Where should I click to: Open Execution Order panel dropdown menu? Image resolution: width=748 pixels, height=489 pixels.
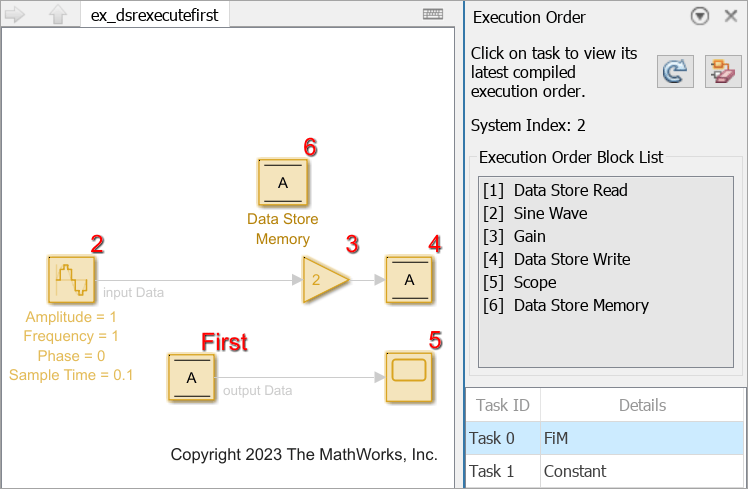700,16
